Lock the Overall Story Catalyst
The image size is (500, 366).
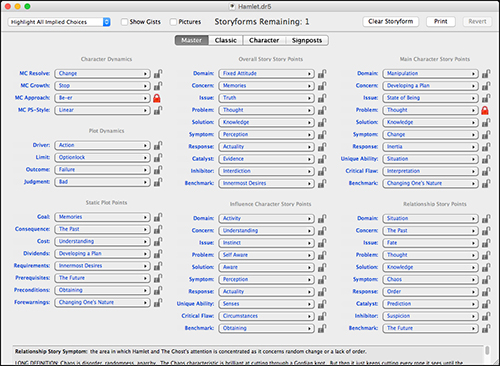click(x=322, y=159)
